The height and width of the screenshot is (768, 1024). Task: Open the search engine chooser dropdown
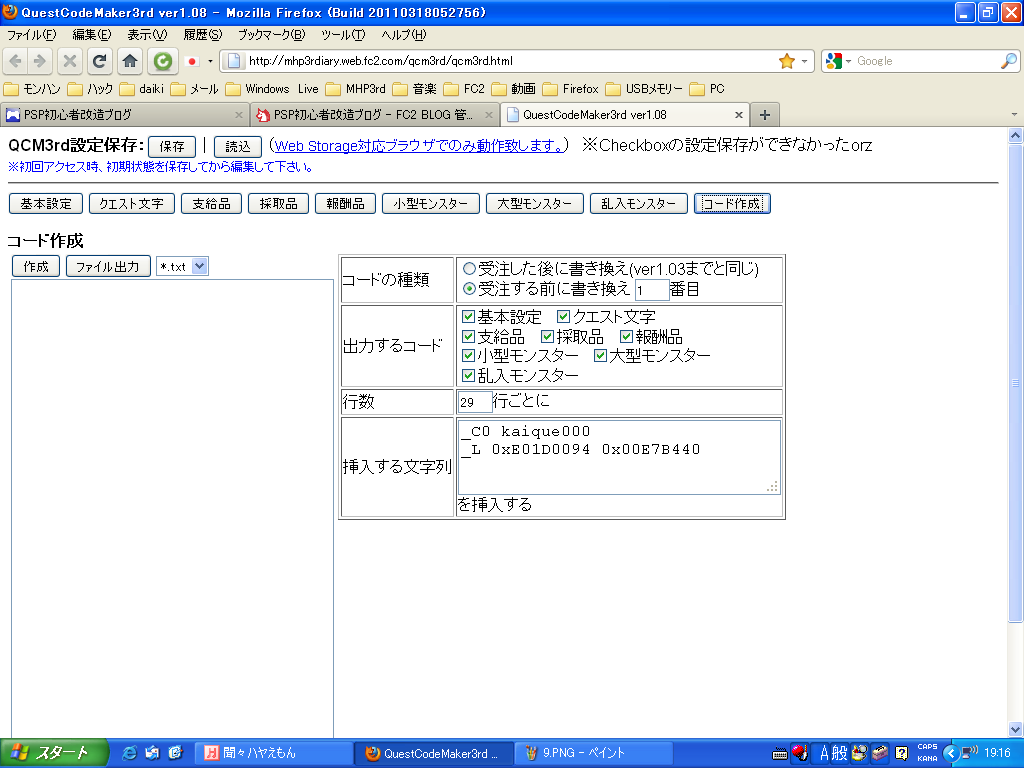pyautogui.click(x=848, y=61)
